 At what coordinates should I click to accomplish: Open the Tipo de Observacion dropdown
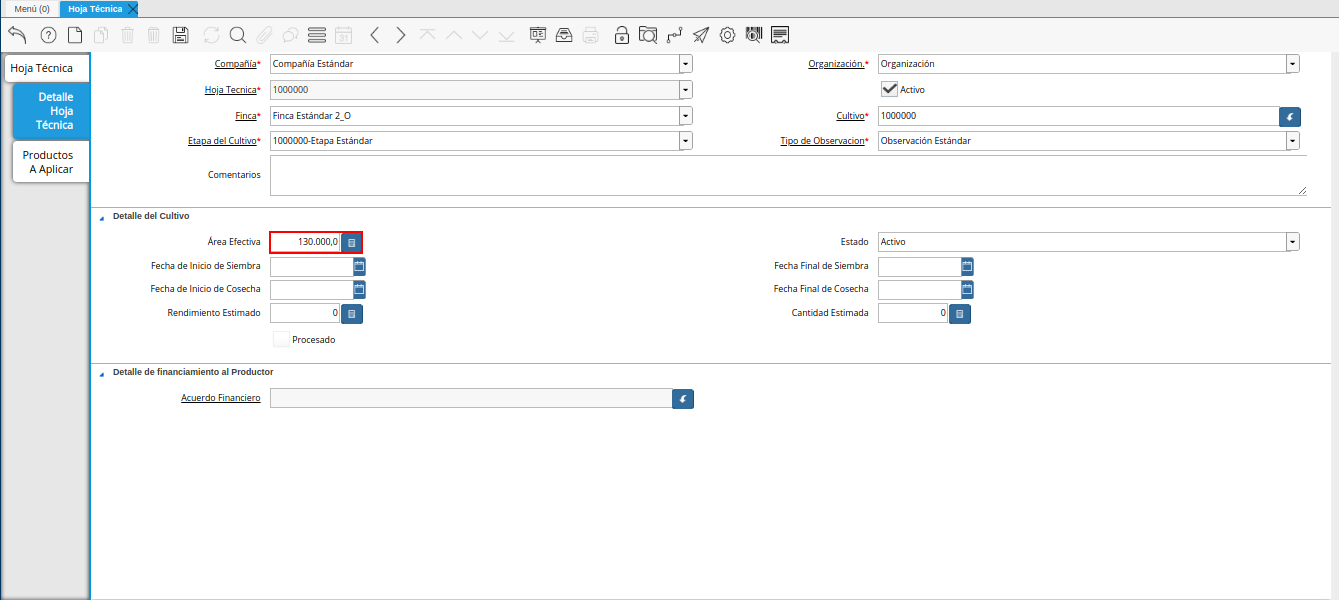(x=1293, y=141)
